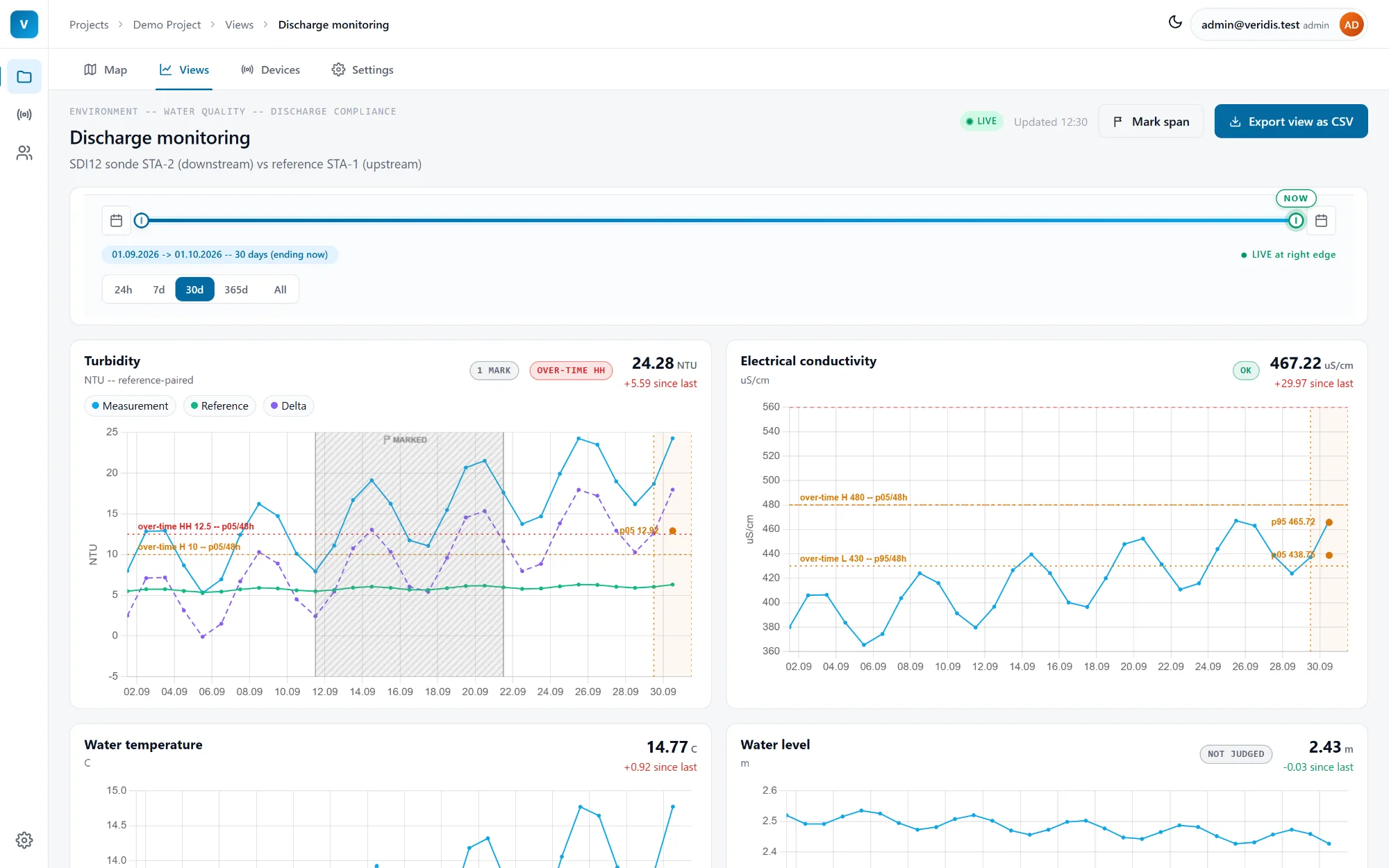Toggle Reference series in Turbidity legend
The image size is (1389, 868).
click(x=219, y=406)
